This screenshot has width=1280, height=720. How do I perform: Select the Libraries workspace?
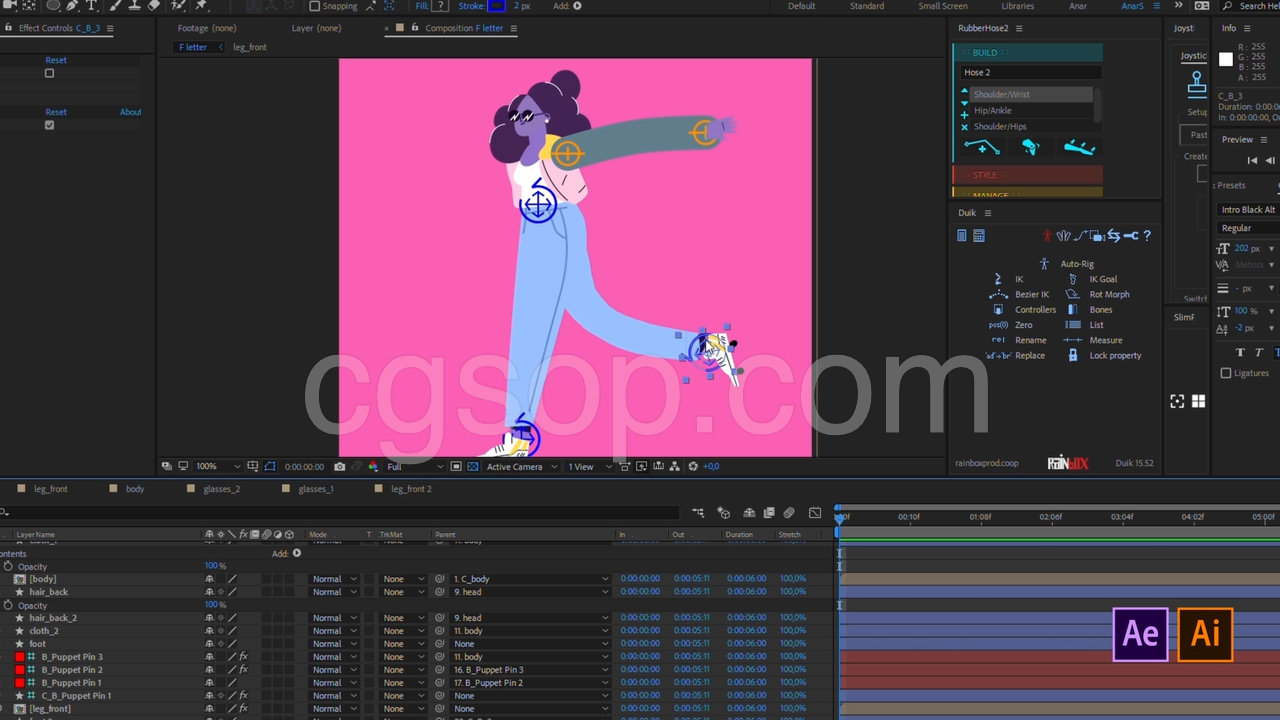tap(1018, 6)
